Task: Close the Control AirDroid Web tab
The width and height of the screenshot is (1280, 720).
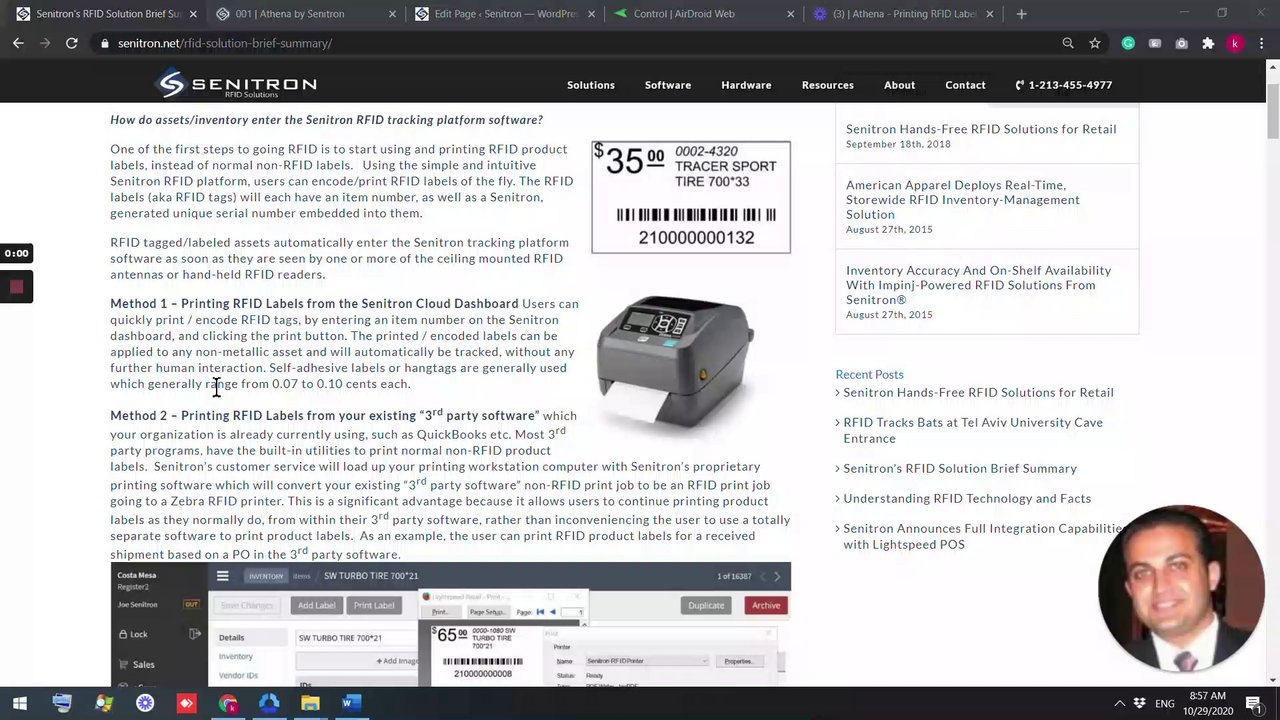Action: (790, 14)
